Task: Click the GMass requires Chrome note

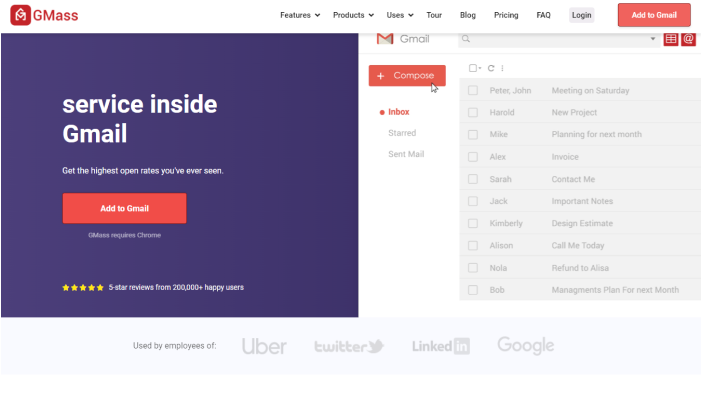Action: click(x=124, y=235)
